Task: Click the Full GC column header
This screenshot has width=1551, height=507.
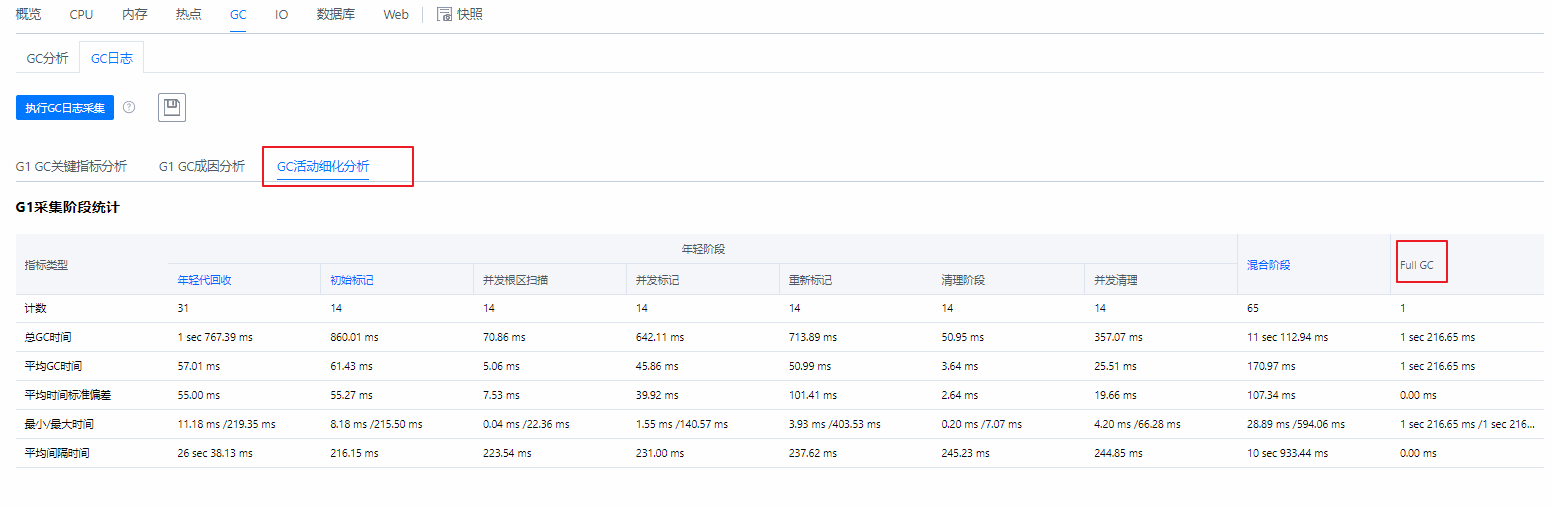Action: click(1417, 265)
